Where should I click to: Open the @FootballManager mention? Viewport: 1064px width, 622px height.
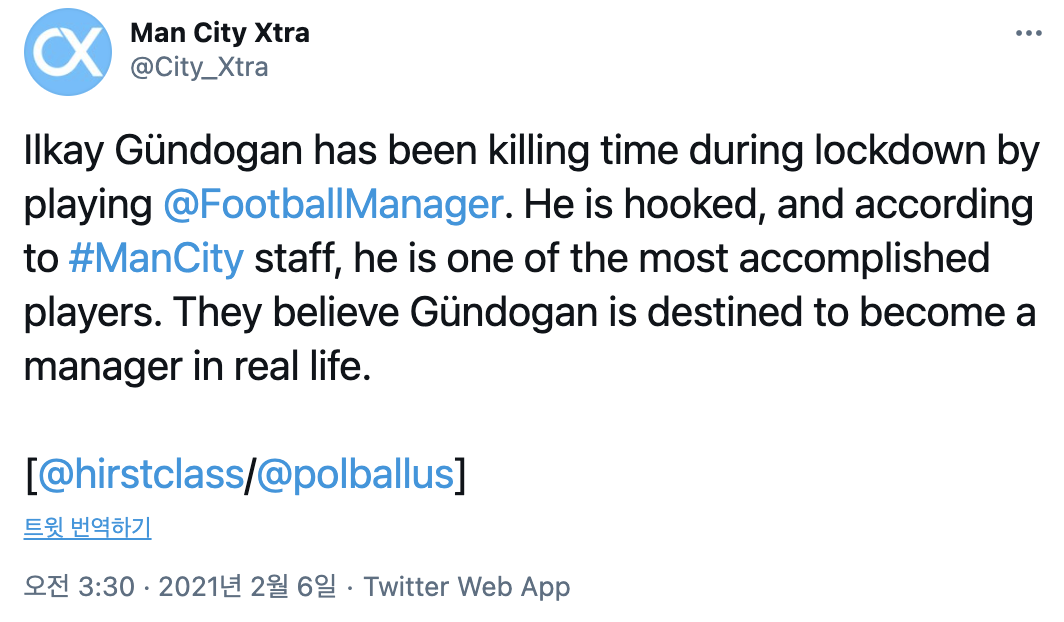coord(331,205)
